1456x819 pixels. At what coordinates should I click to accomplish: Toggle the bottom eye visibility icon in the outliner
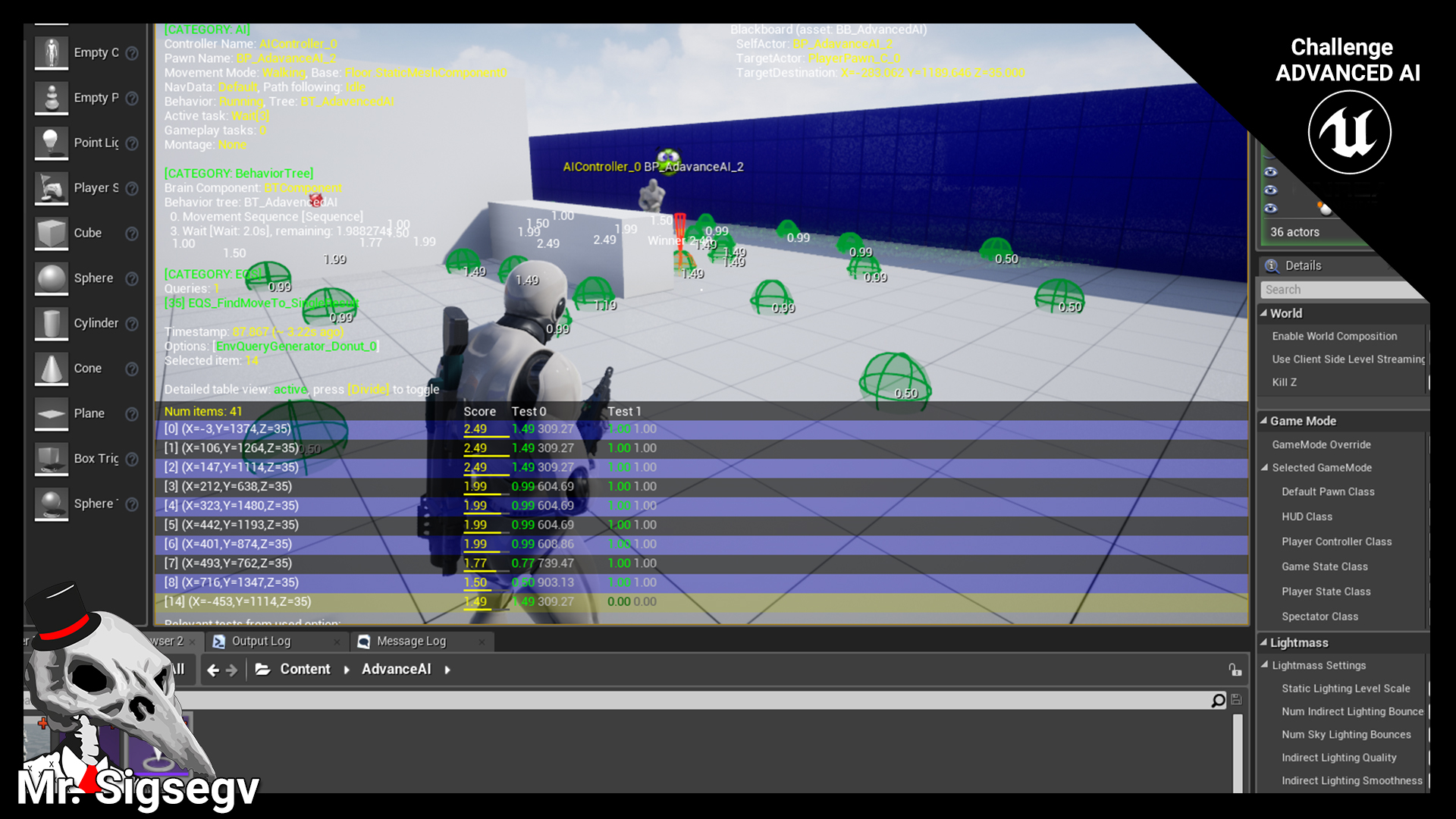tap(1271, 210)
